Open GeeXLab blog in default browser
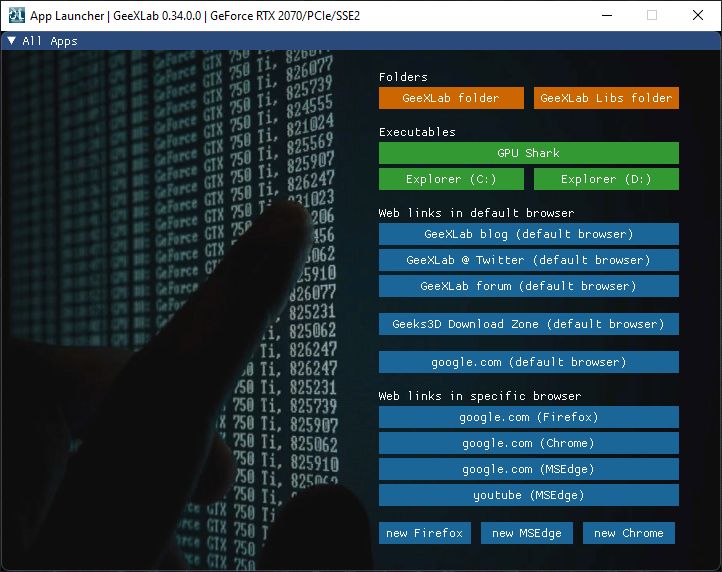The width and height of the screenshot is (722, 572). [528, 234]
